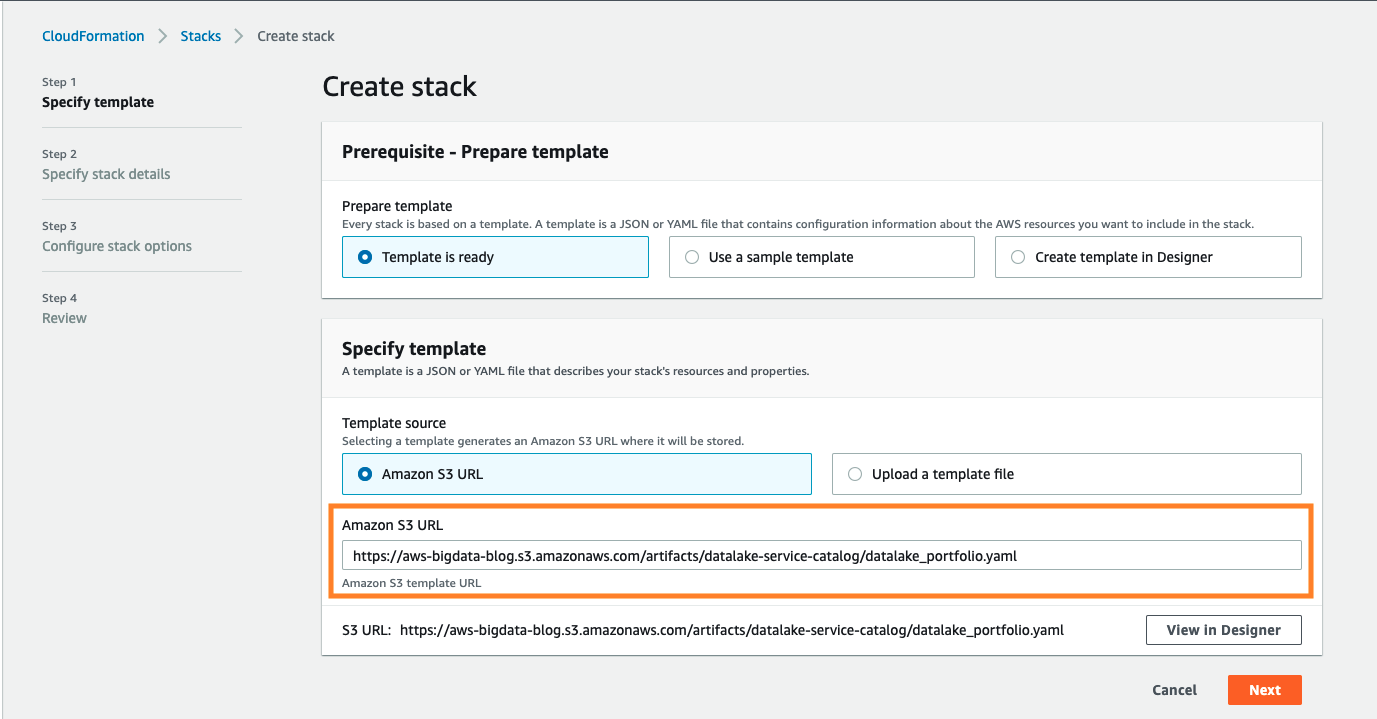Click the chevron separator after CloudFormation breadcrumb
This screenshot has width=1377, height=719.
point(163,36)
